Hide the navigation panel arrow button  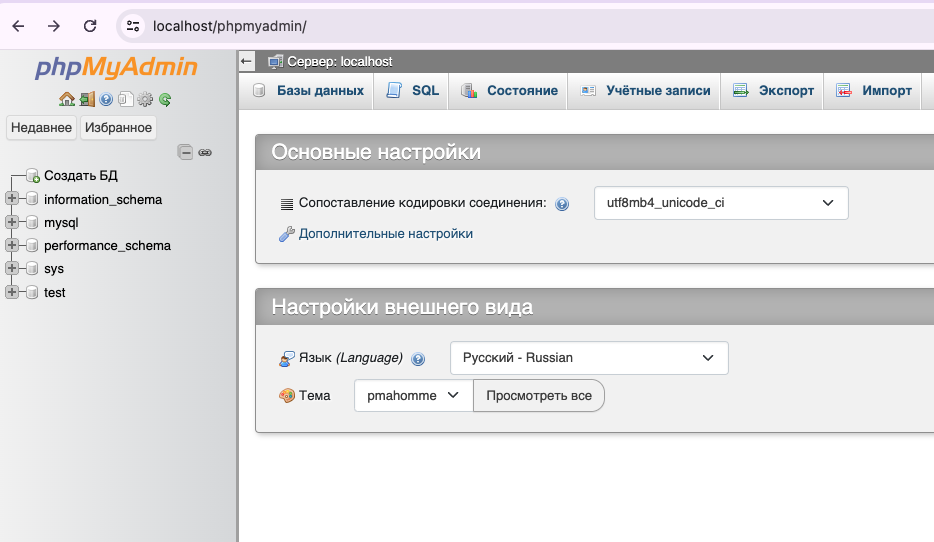click(x=247, y=61)
